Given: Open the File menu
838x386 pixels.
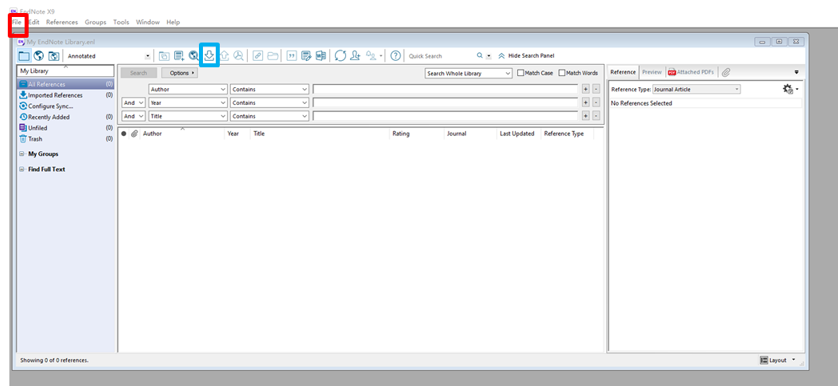Looking at the screenshot, I should pos(18,22).
